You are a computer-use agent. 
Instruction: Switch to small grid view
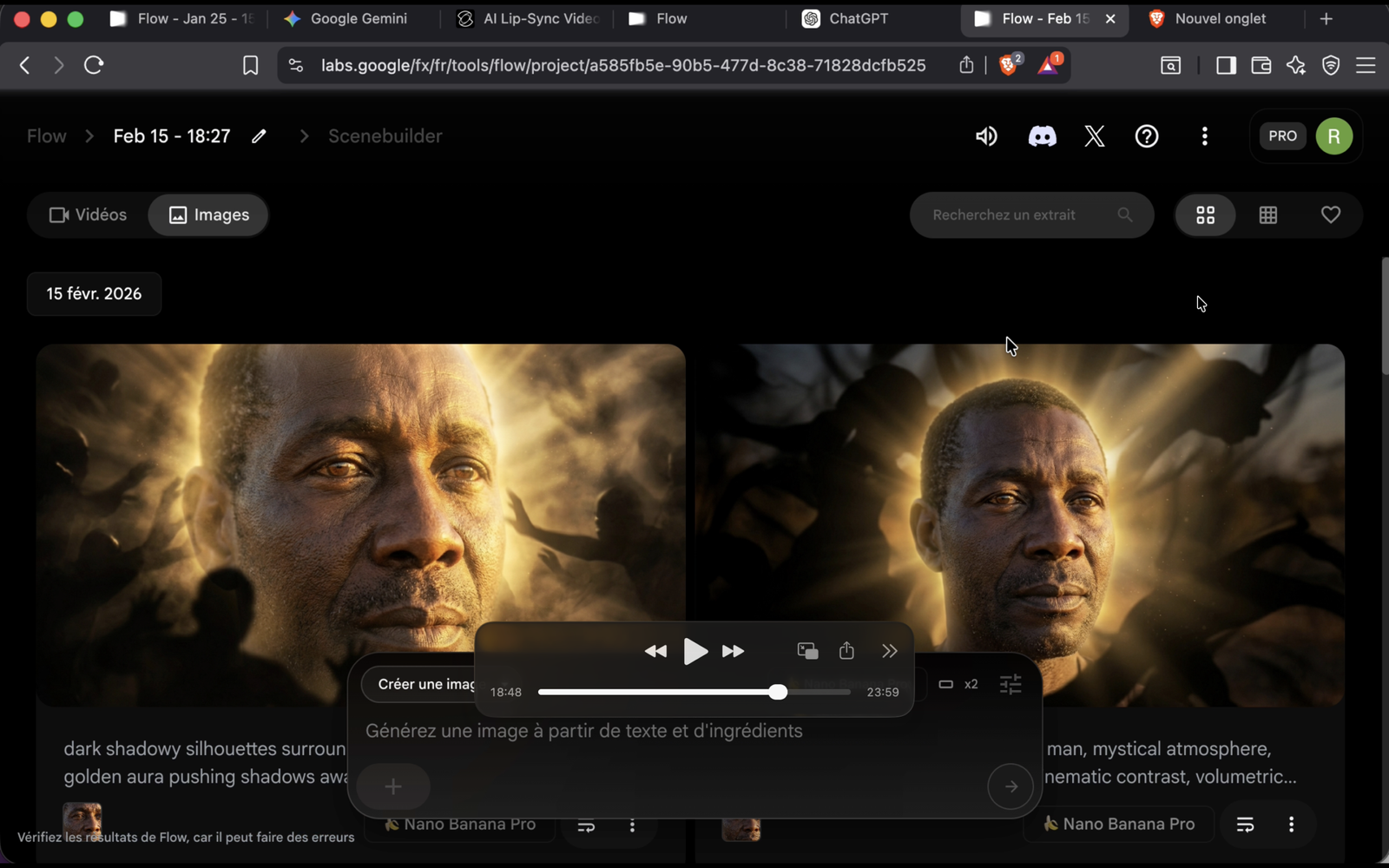tap(1267, 215)
